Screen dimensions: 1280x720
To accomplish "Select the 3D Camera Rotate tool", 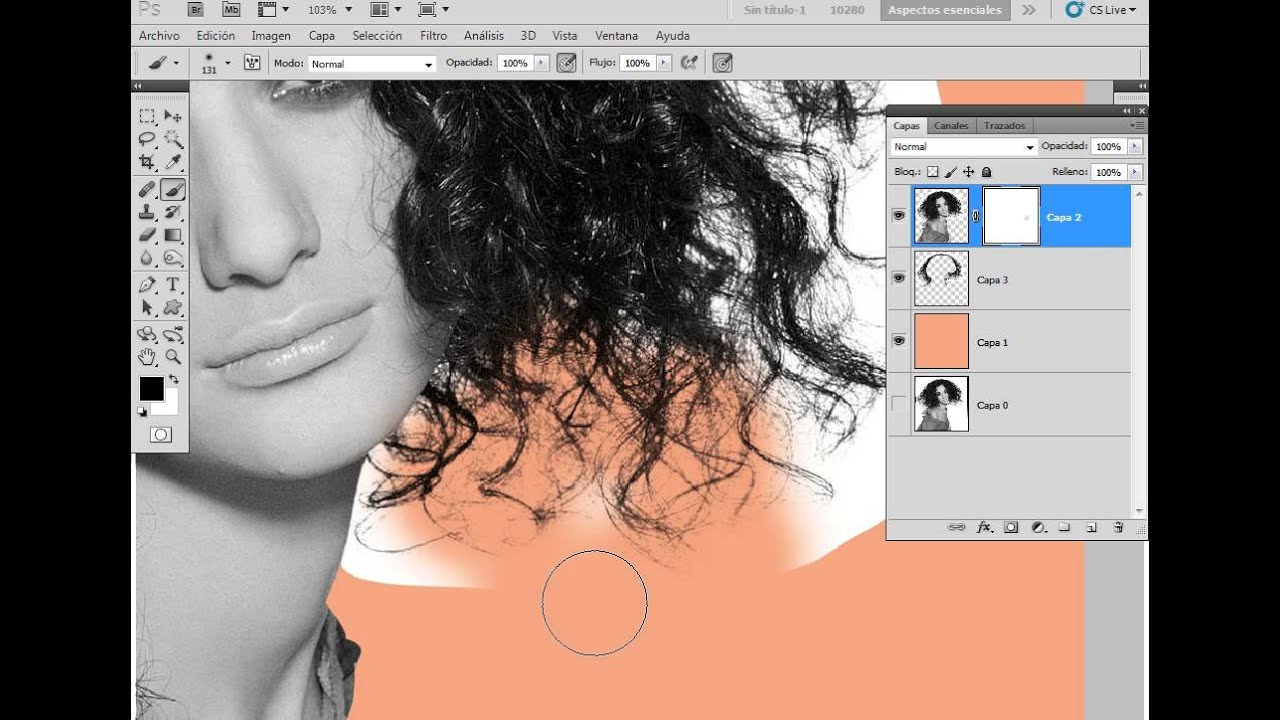I will (x=173, y=334).
